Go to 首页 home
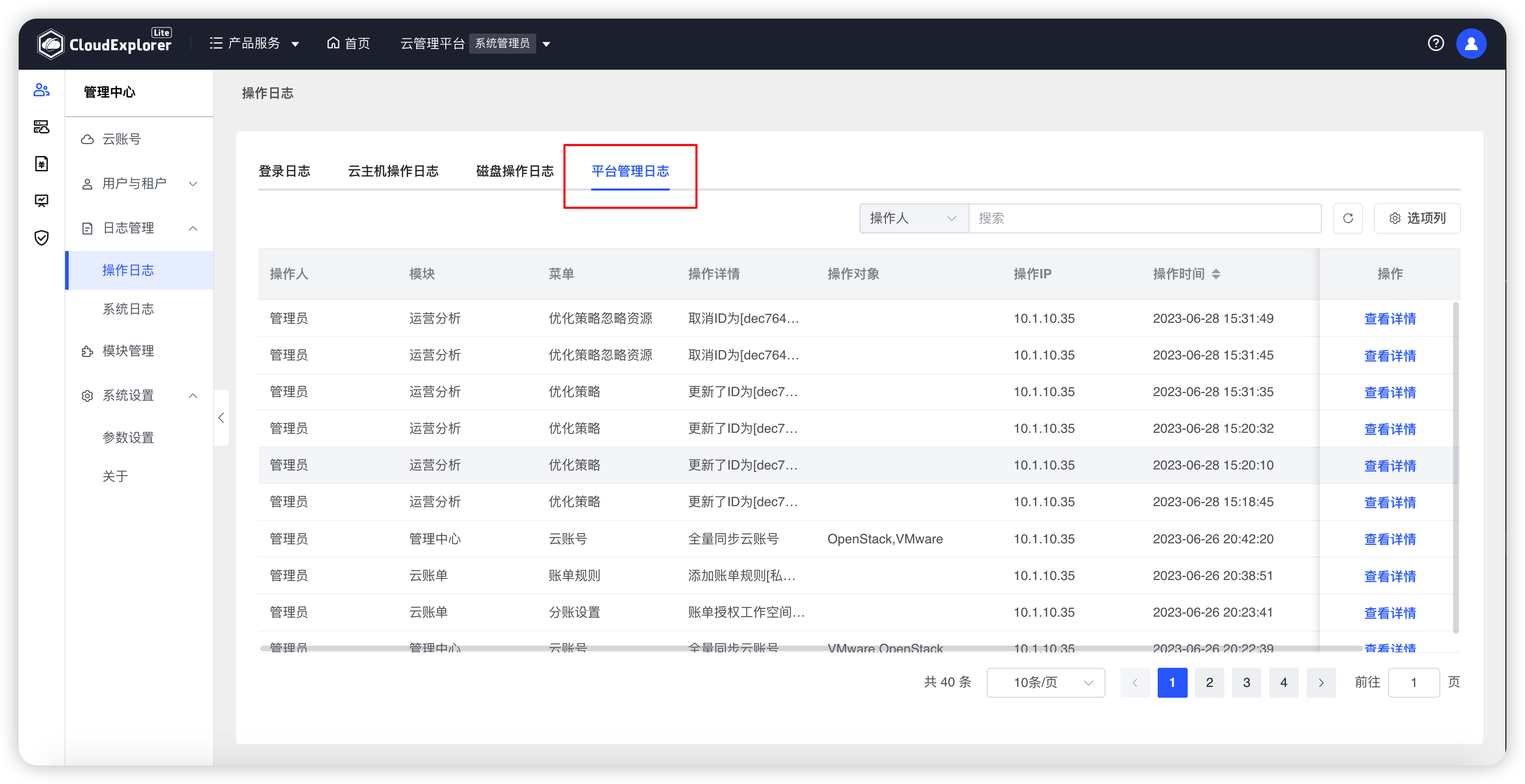The image size is (1525, 784). pos(348,43)
